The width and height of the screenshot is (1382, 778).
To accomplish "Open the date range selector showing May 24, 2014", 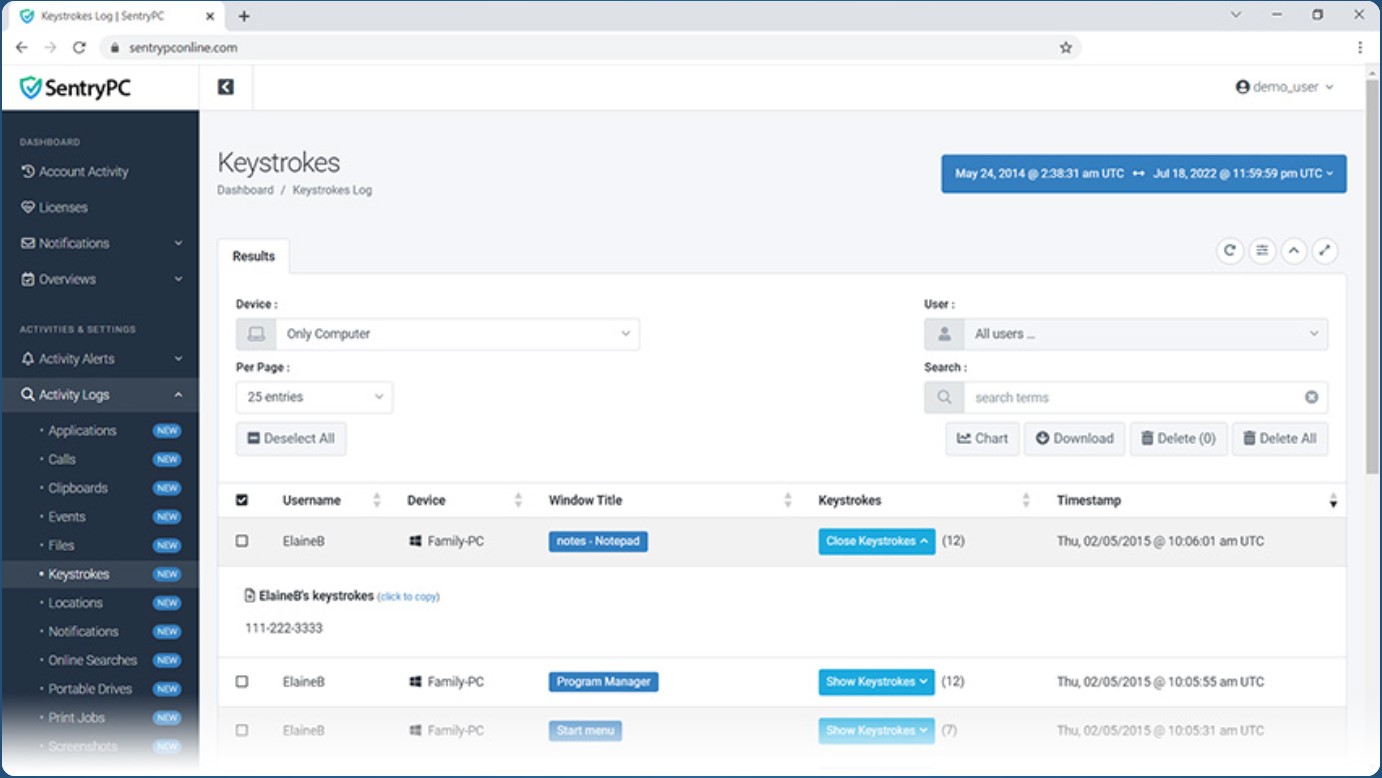I will click(x=1143, y=173).
